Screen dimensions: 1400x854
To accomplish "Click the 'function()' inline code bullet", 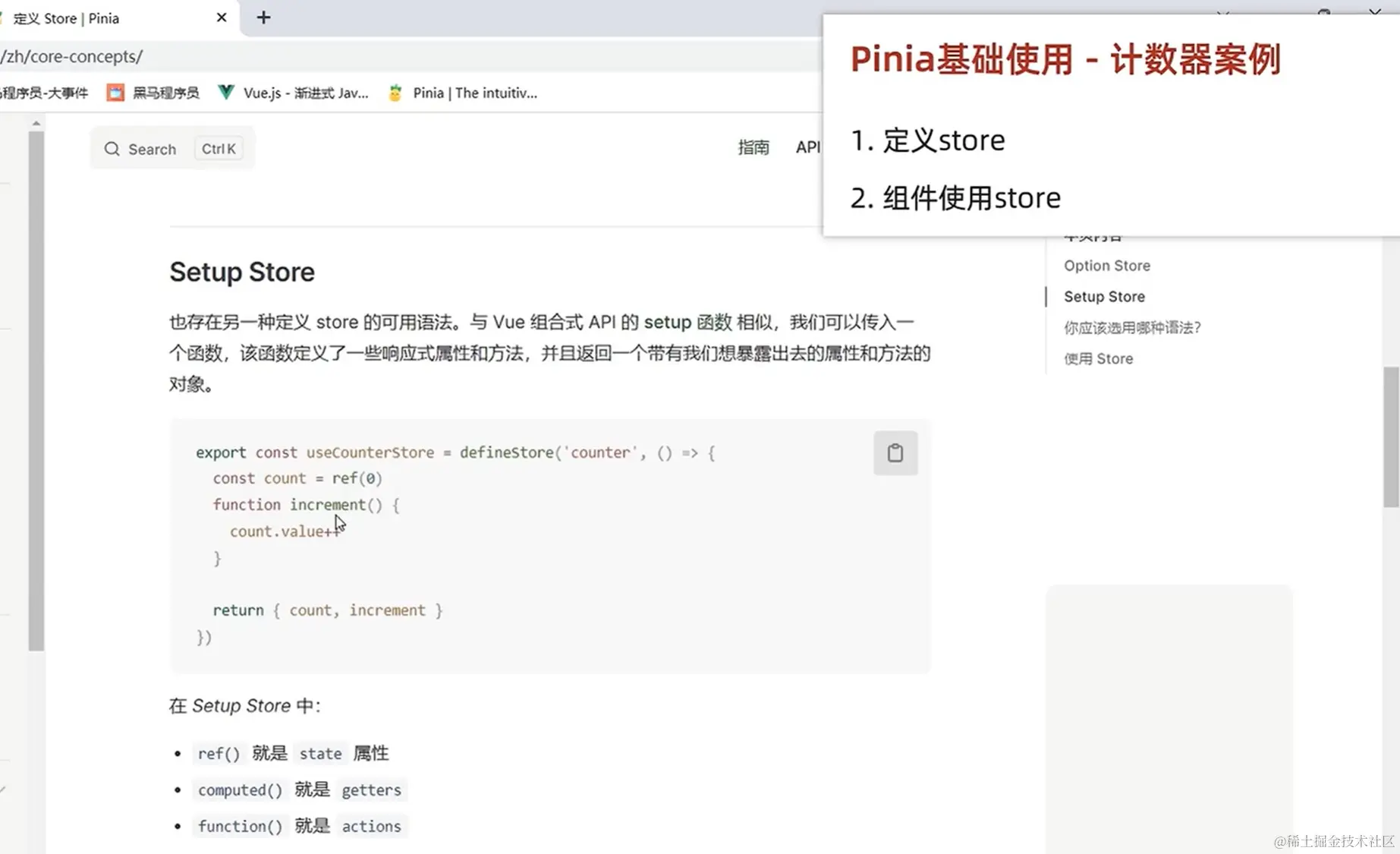I will tap(240, 826).
